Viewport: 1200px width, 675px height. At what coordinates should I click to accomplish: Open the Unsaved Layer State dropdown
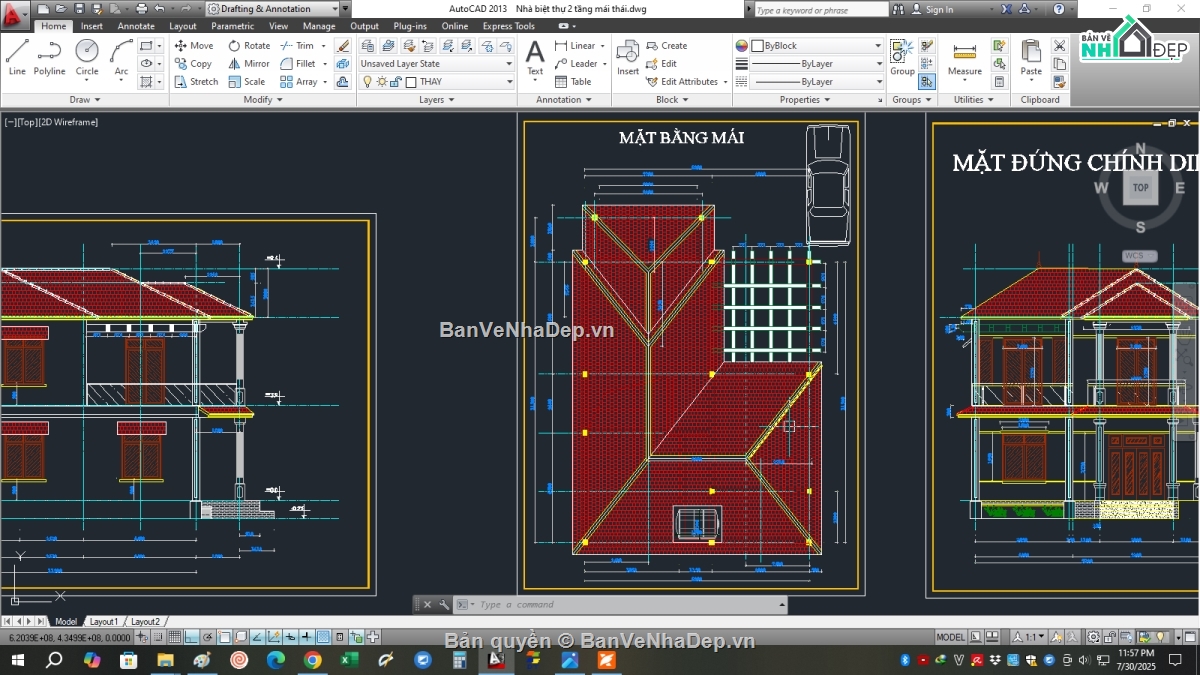tap(436, 63)
